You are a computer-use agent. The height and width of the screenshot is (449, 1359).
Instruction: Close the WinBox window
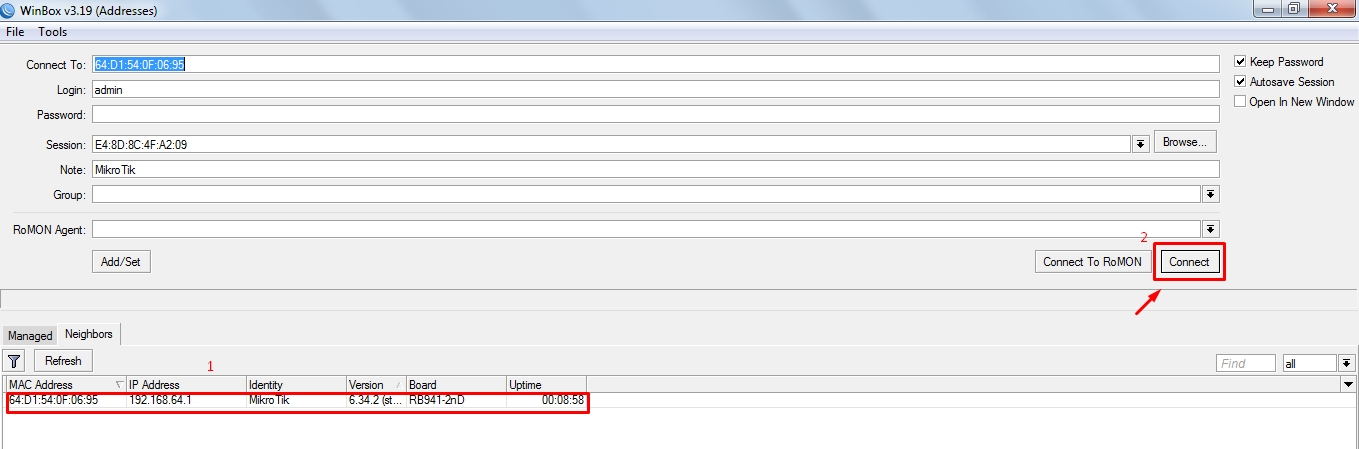1331,8
